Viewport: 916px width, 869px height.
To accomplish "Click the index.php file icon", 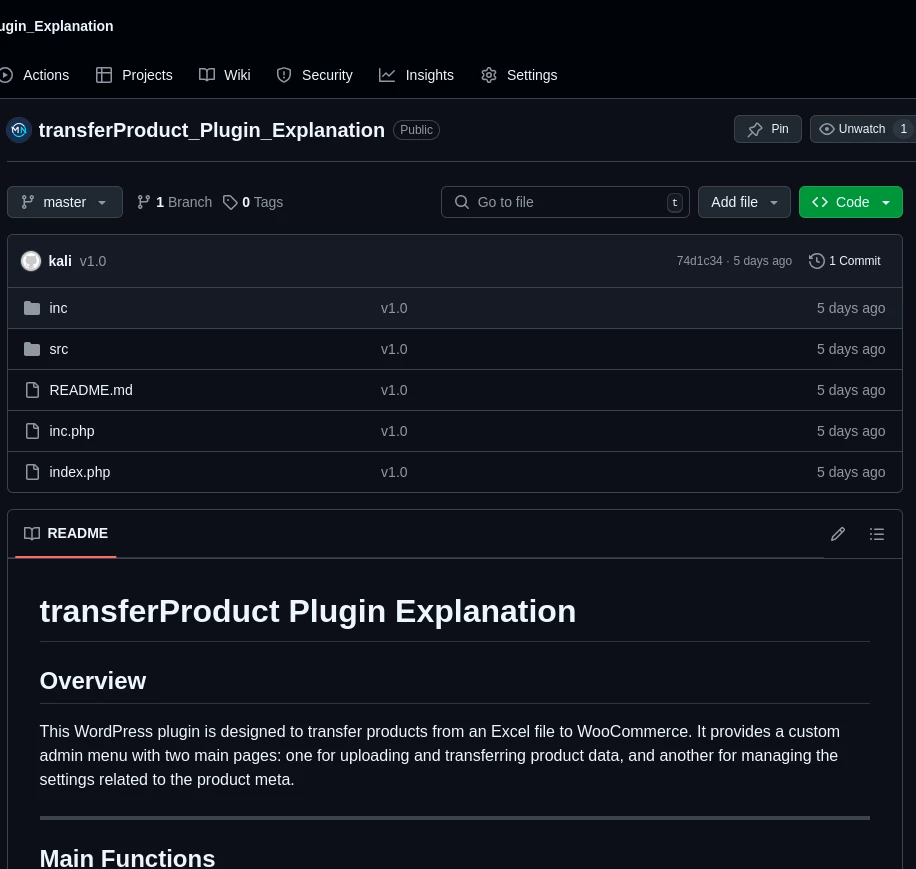I will pos(33,472).
